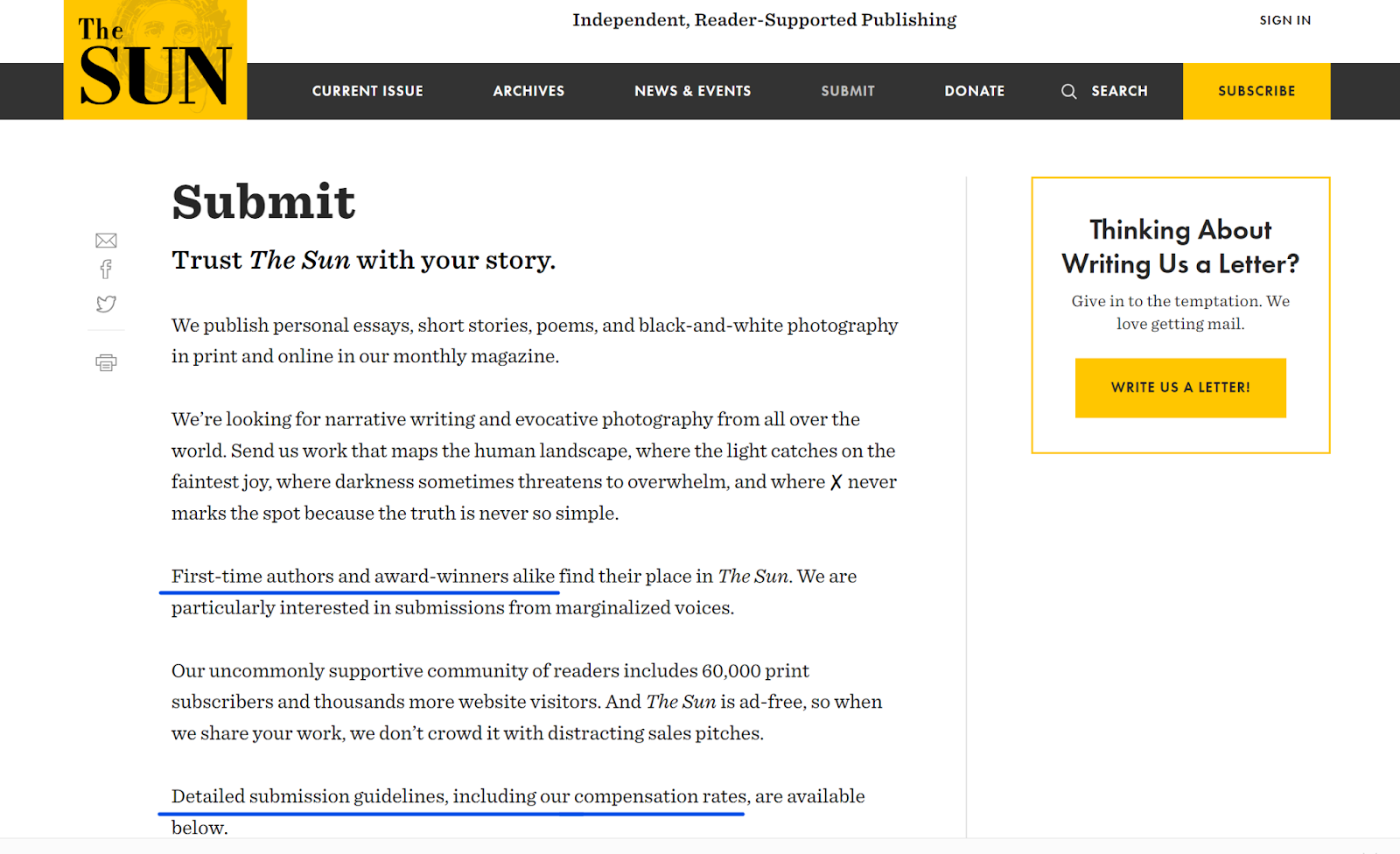This screenshot has height=854, width=1400.
Task: Share page on Facebook
Action: [106, 269]
